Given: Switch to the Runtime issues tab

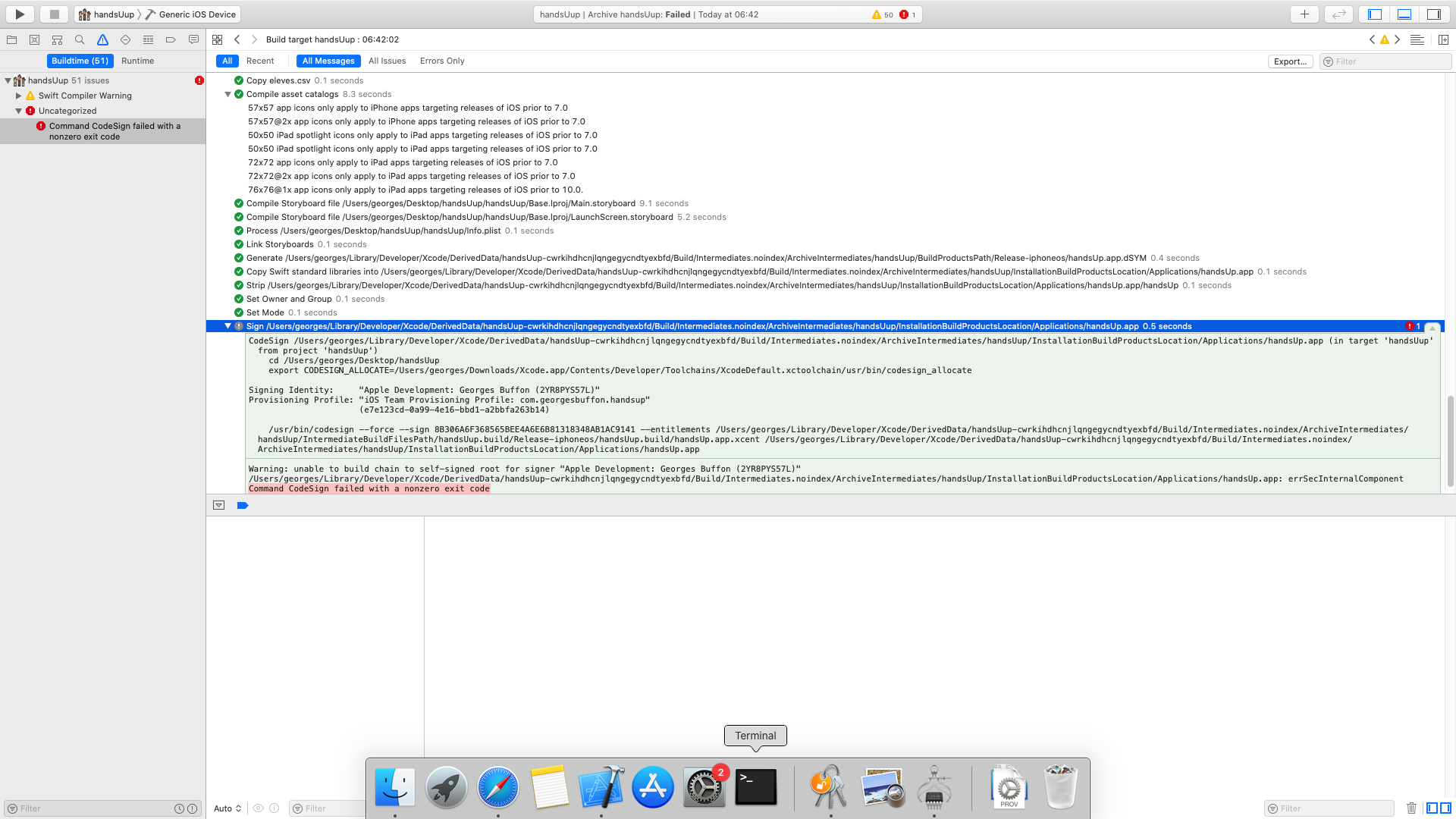Looking at the screenshot, I should click(137, 61).
